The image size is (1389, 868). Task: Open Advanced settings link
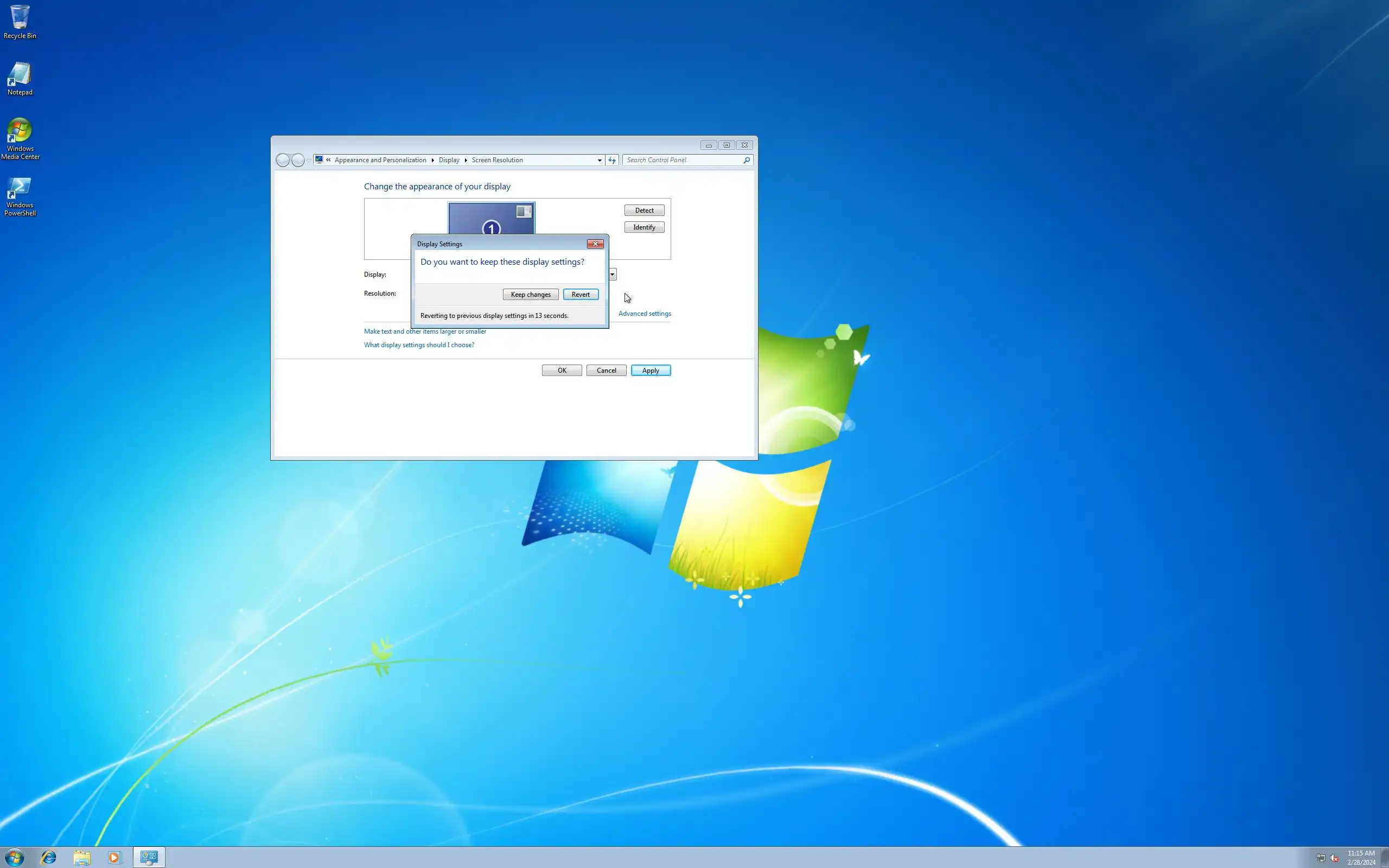644,314
